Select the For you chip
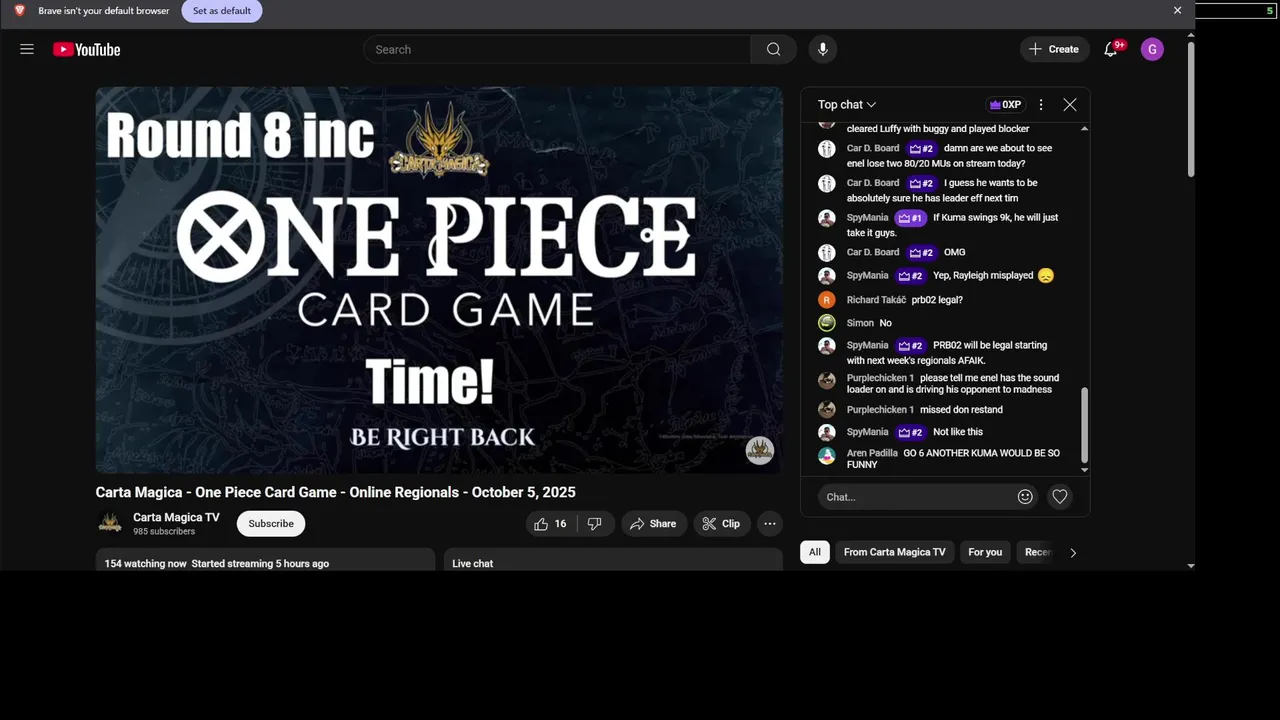 [985, 552]
